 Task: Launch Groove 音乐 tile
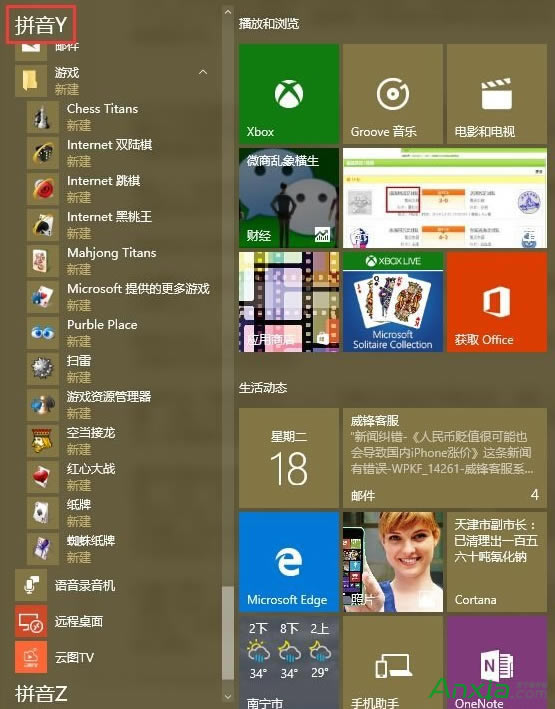(393, 94)
